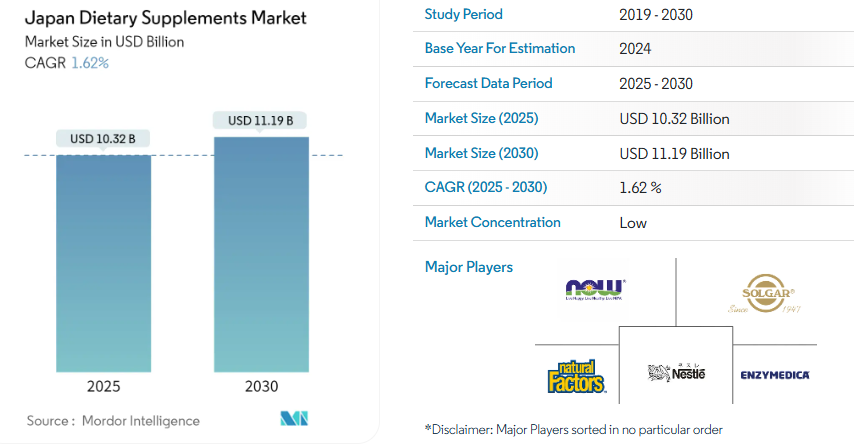This screenshot has width=854, height=448.
Task: Click the Market Size (2030) row label
Action: [481, 153]
